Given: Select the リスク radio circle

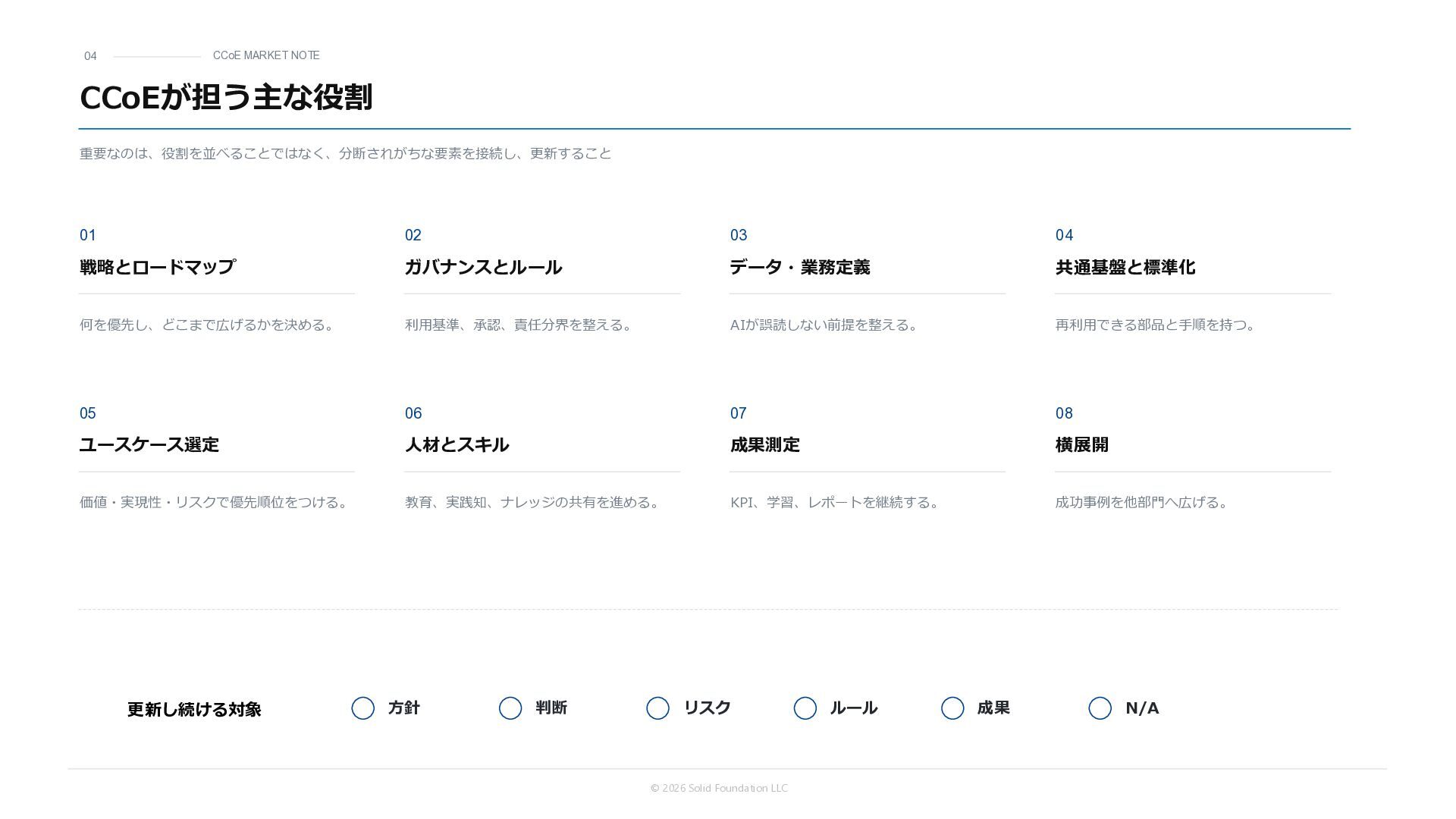Looking at the screenshot, I should tap(657, 708).
